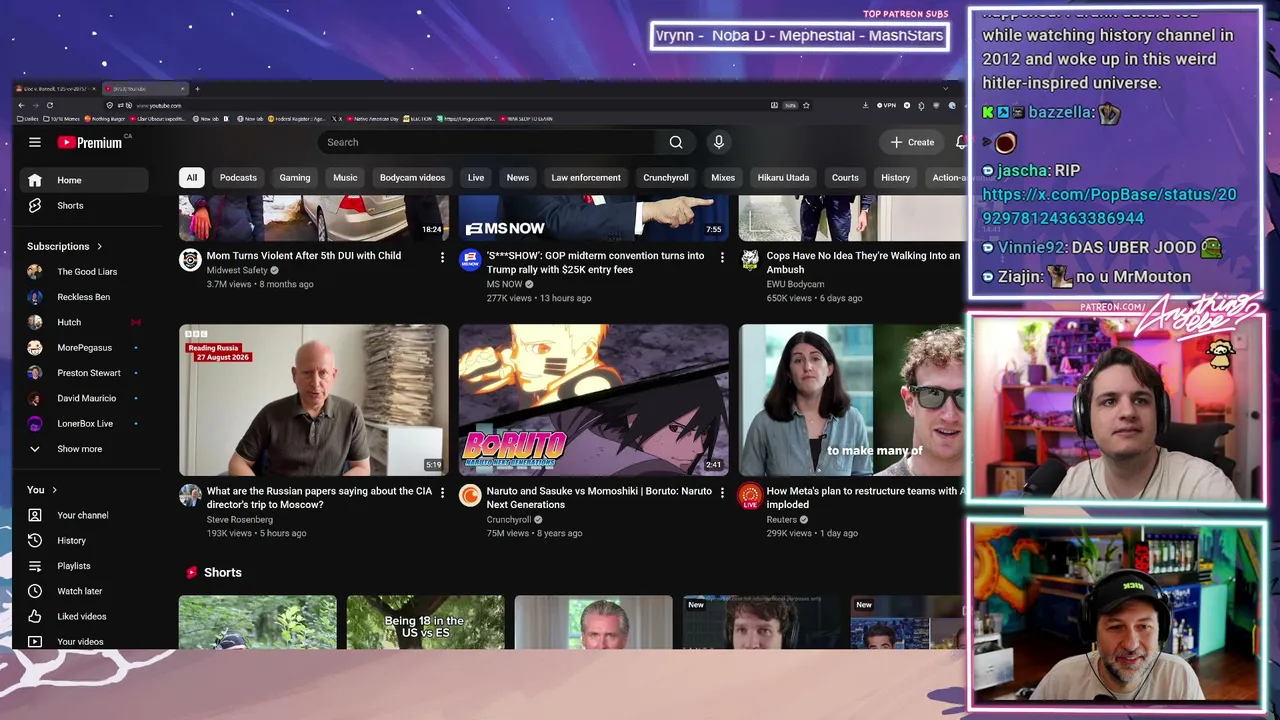Open a new browser tab
This screenshot has width=1280, height=720.
(197, 89)
